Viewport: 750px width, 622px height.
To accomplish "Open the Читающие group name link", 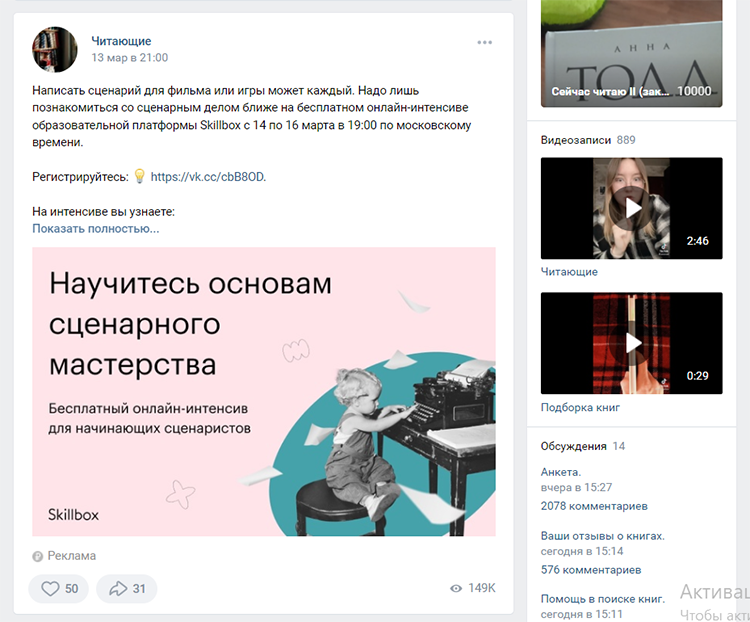I will 121,41.
